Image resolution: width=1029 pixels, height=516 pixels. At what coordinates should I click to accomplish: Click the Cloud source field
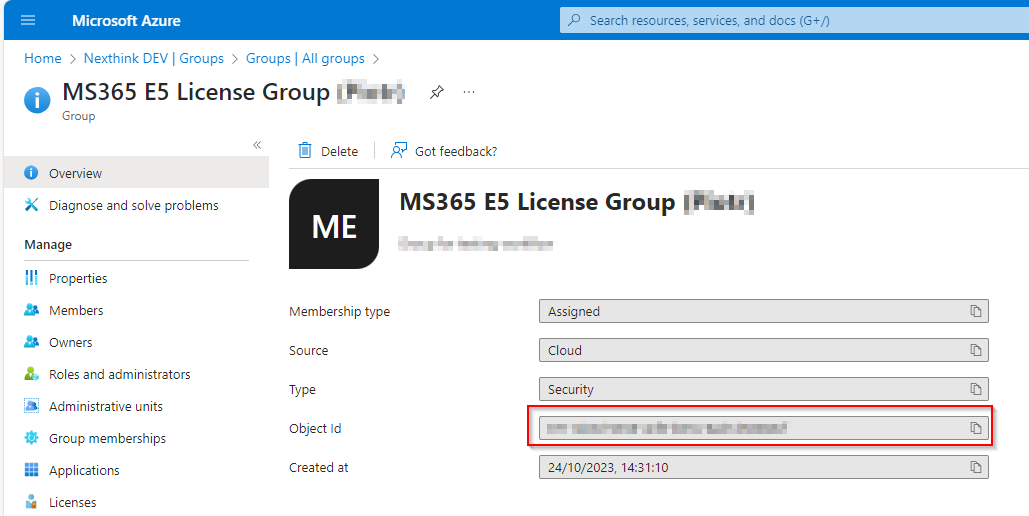point(763,350)
